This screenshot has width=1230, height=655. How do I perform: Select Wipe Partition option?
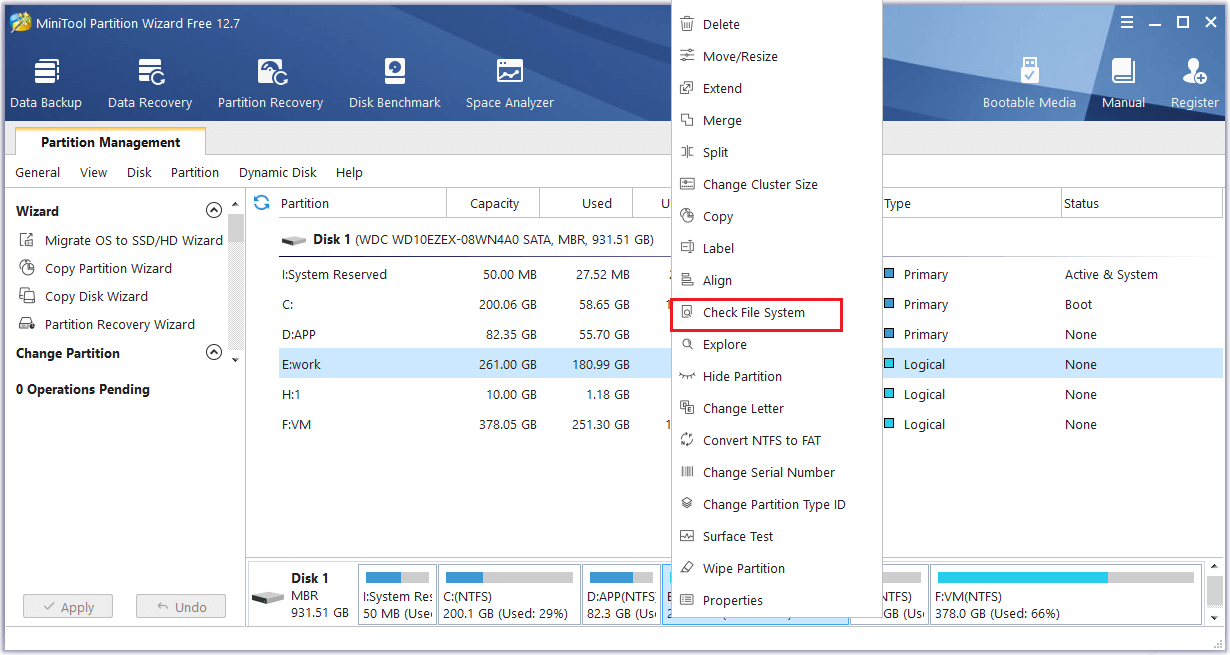[x=776, y=568]
